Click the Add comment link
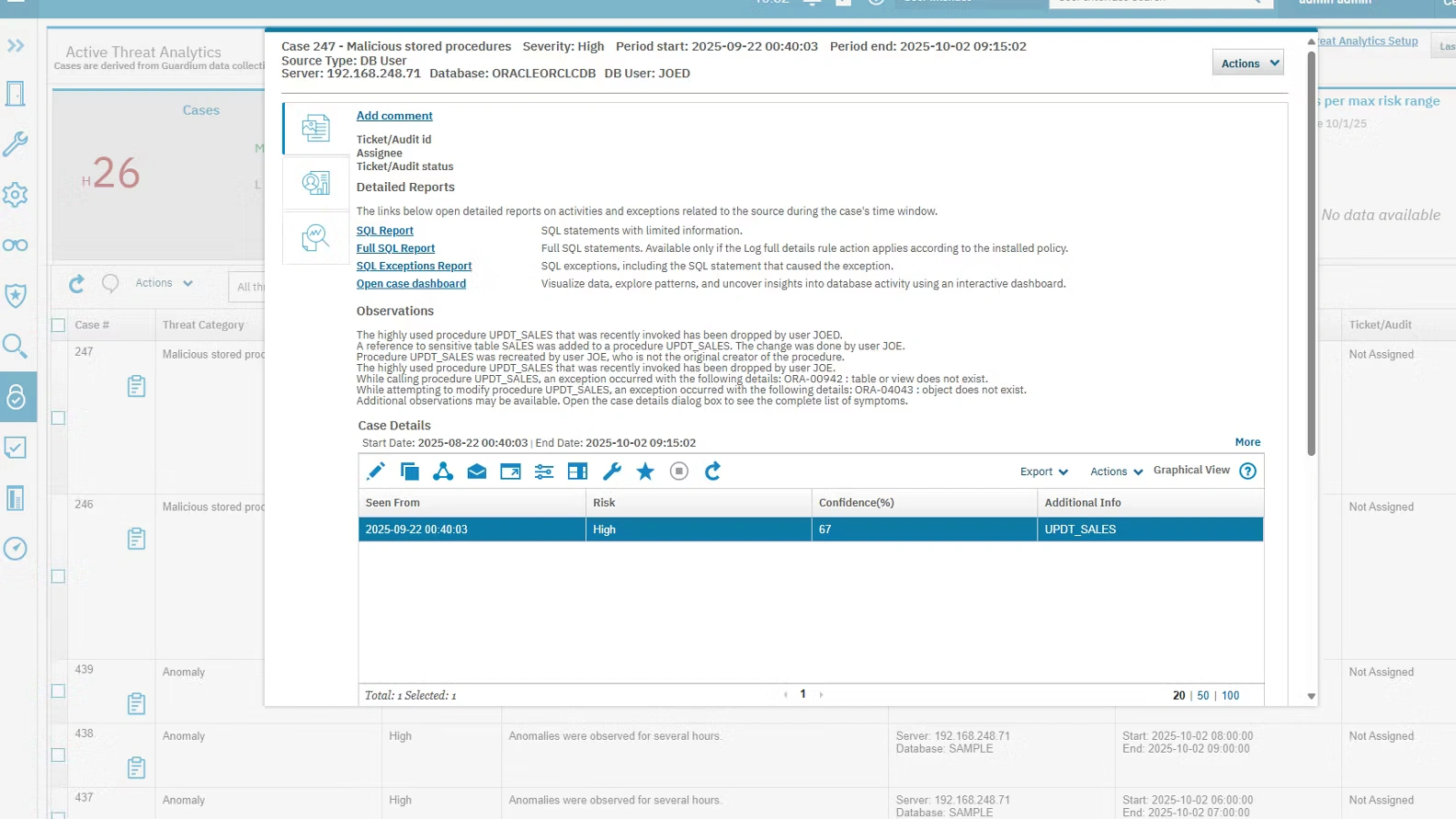Image resolution: width=1456 pixels, height=819 pixels. point(394,116)
